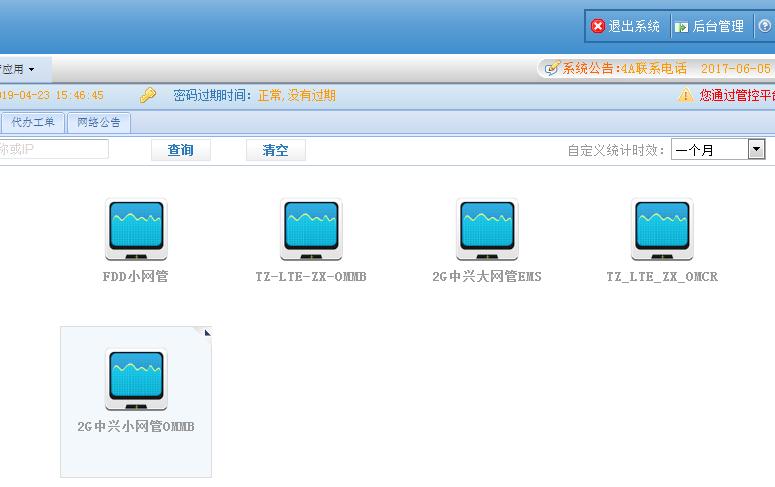Click the TZ_LTE_ZX_OMCR label text
Image resolution: width=775 pixels, height=487 pixels.
tap(662, 276)
